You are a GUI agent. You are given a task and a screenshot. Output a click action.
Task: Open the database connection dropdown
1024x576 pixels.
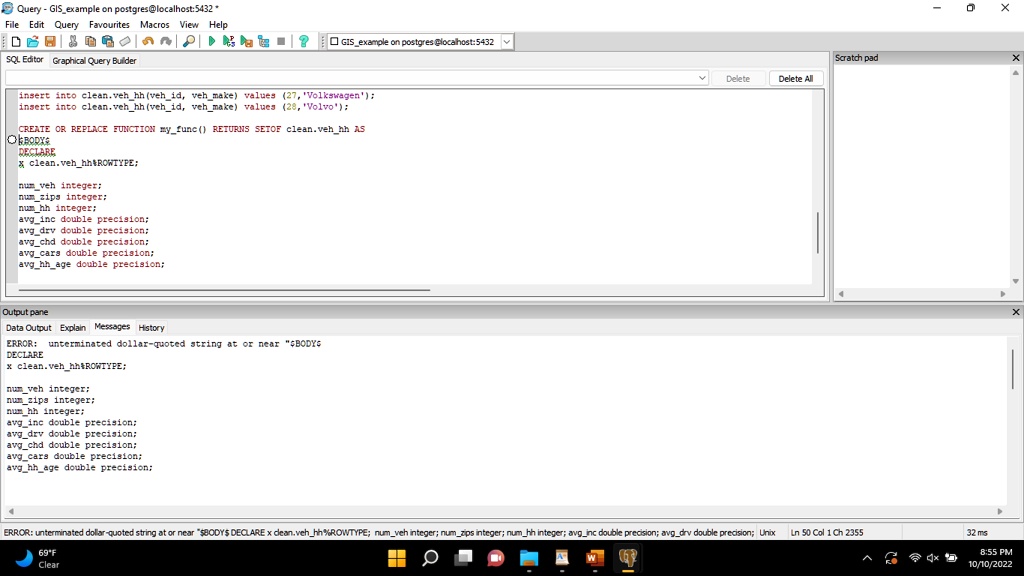coord(507,42)
